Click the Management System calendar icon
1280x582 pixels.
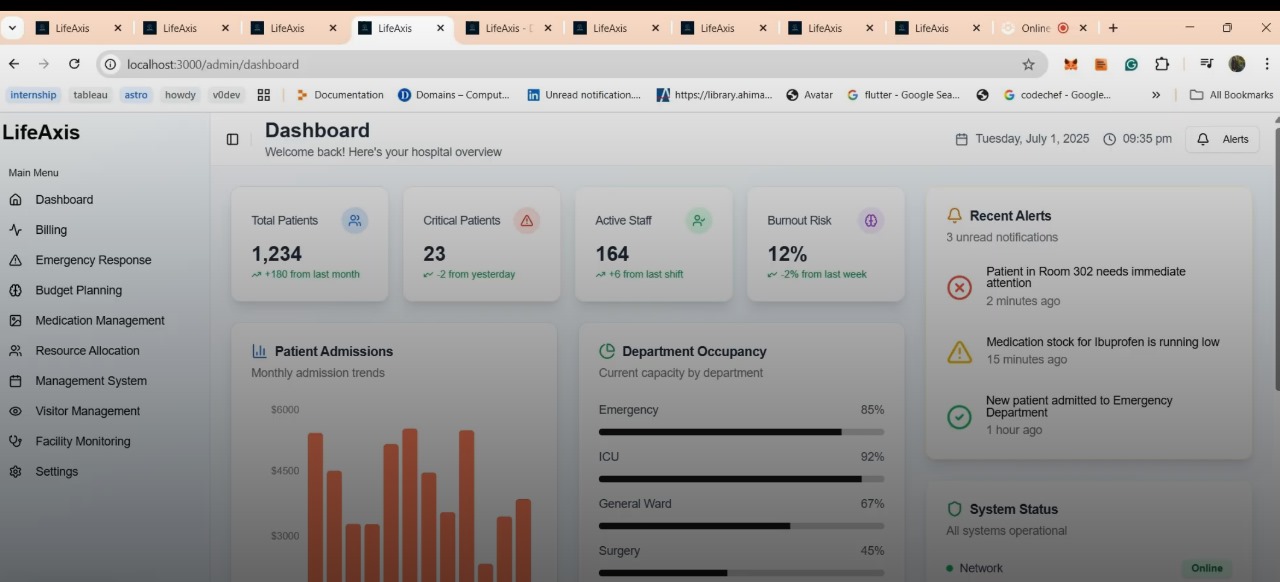pyautogui.click(x=15, y=381)
